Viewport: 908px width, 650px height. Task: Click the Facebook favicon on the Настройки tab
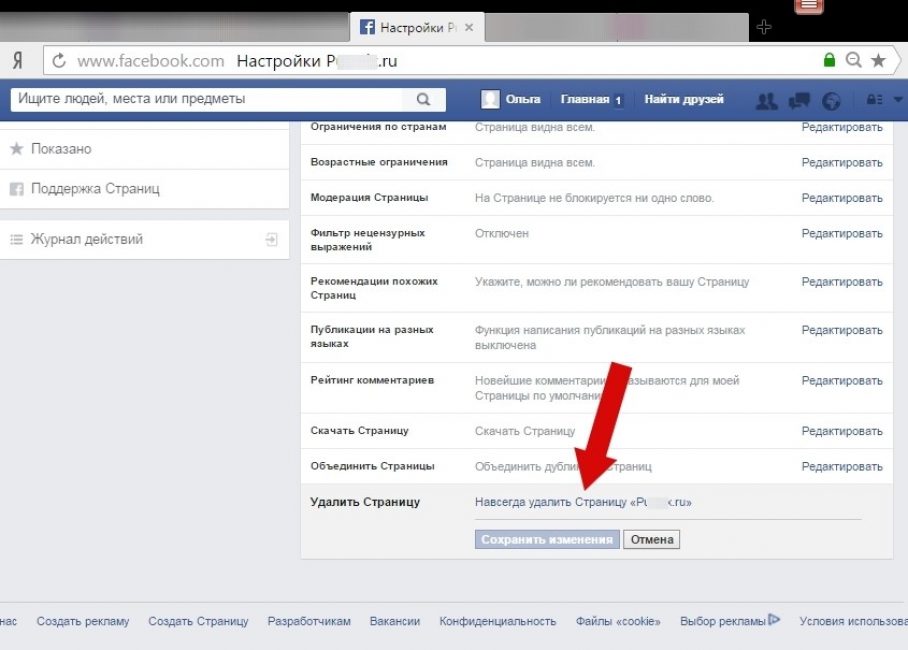(x=367, y=27)
